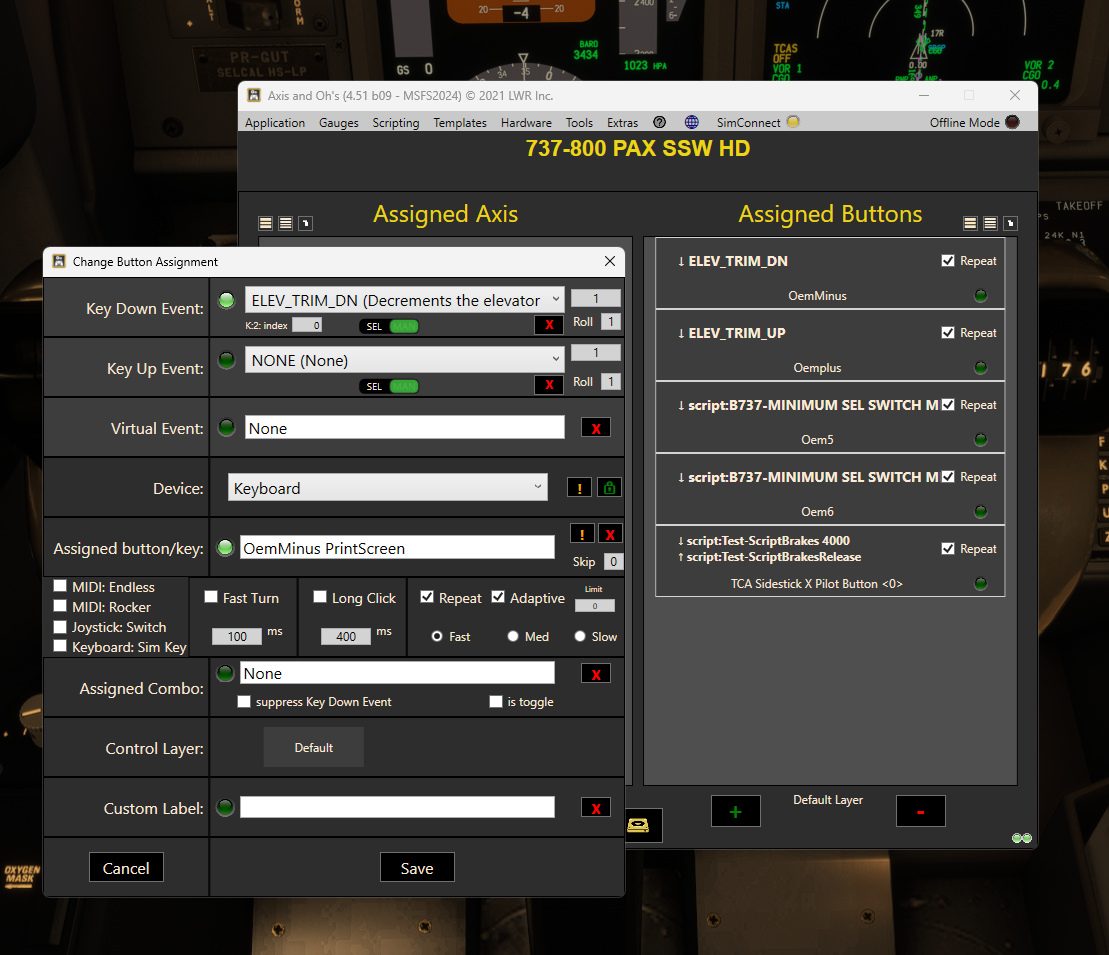Click second list-view icon above Assigned Buttons
Viewport: 1109px width, 955px height.
coord(990,224)
